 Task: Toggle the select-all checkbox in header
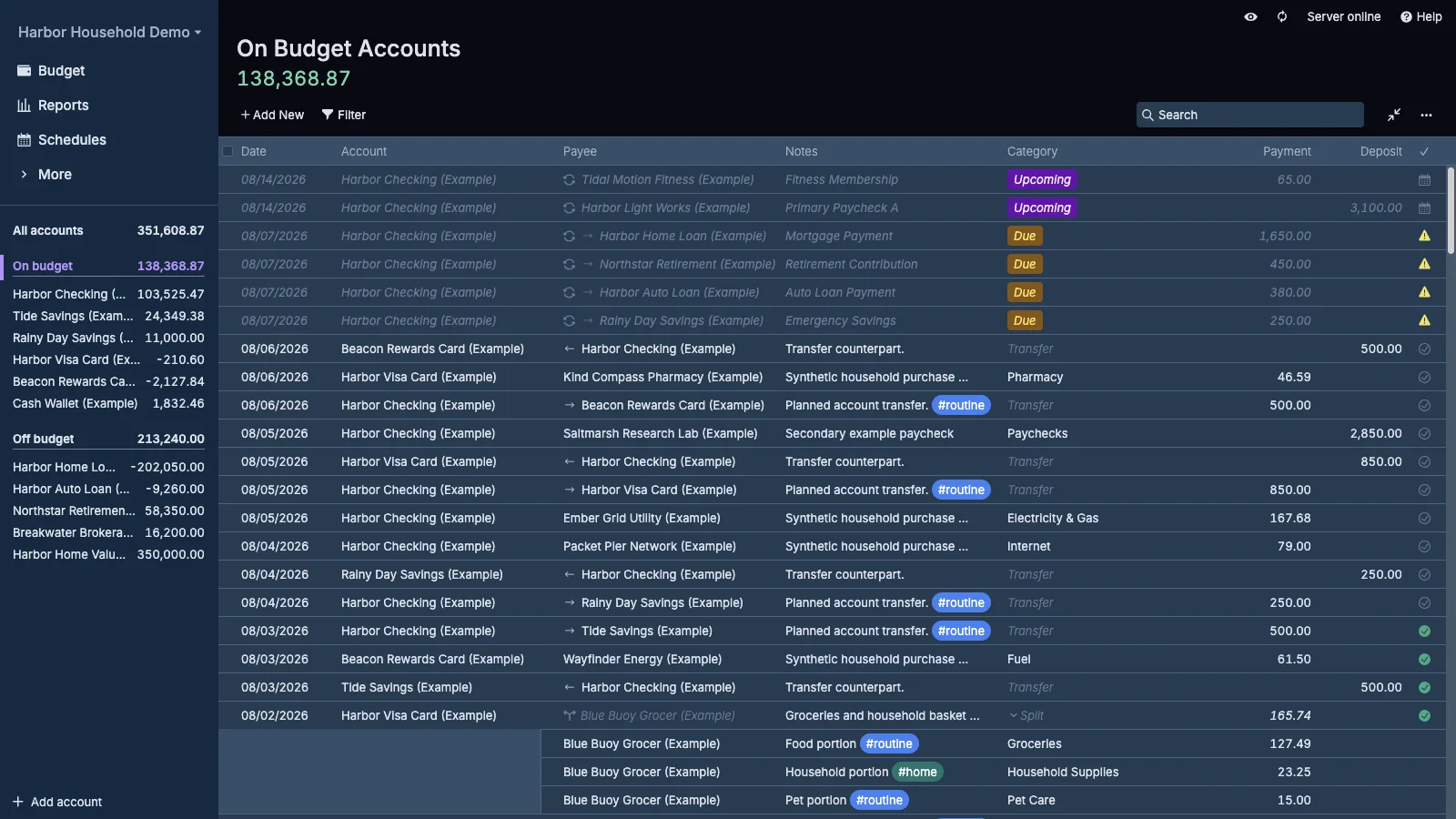pyautogui.click(x=227, y=151)
